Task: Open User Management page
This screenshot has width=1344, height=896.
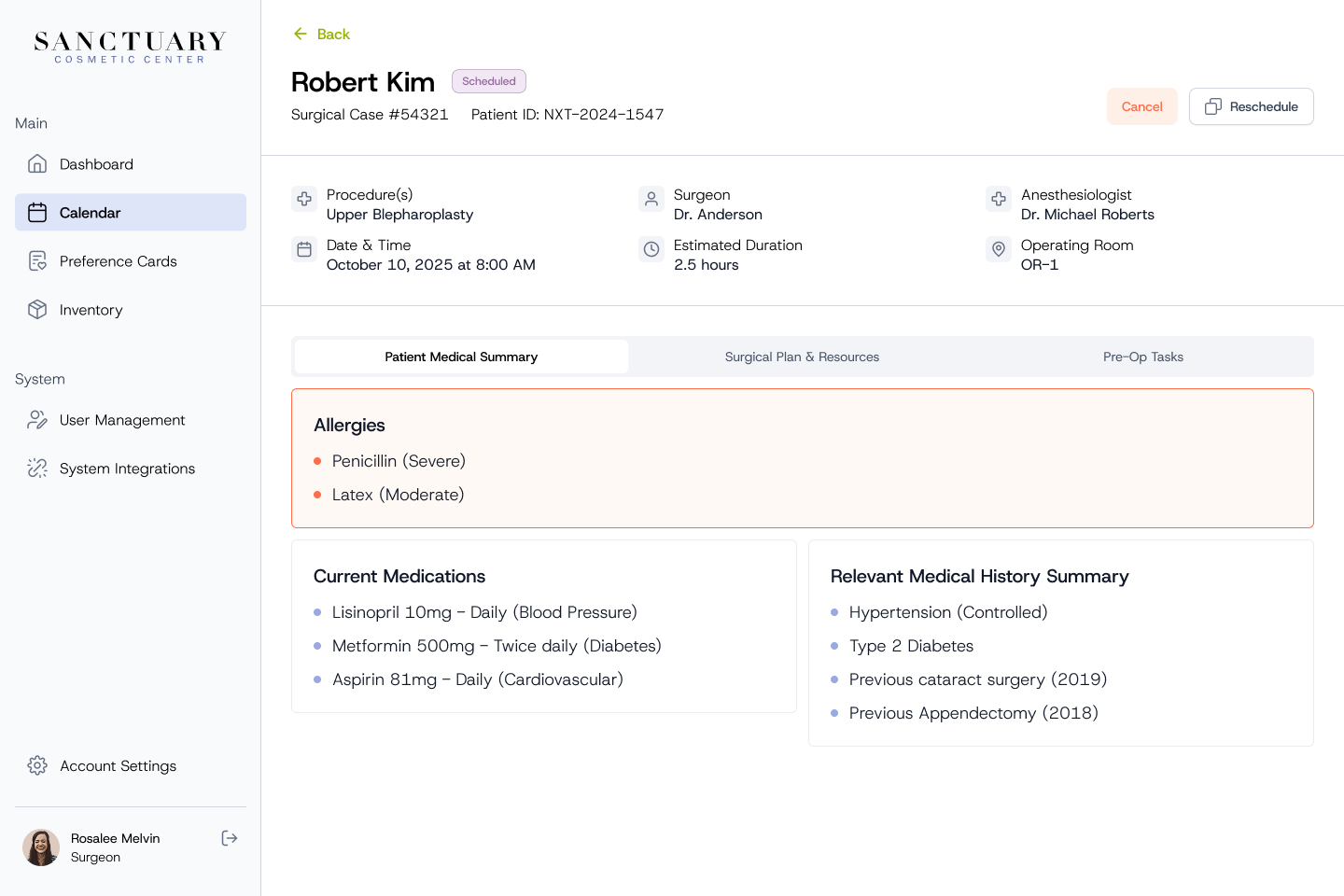Action: coord(131,420)
